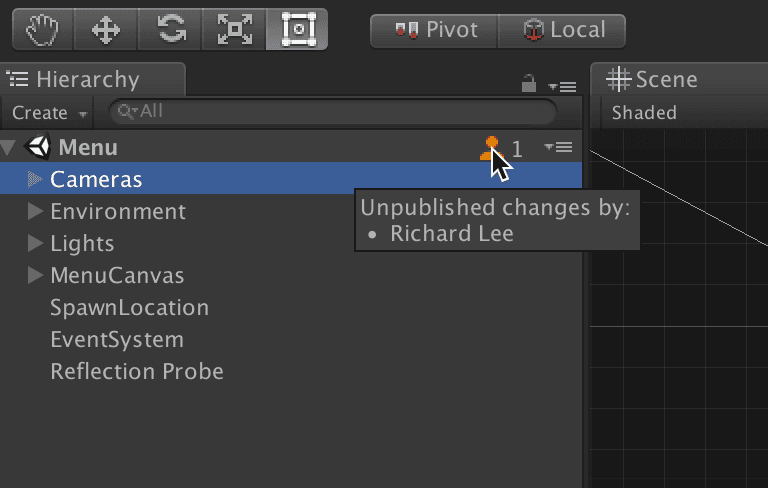This screenshot has height=488, width=768.
Task: Click the orange collaborator icon
Action: tap(491, 147)
